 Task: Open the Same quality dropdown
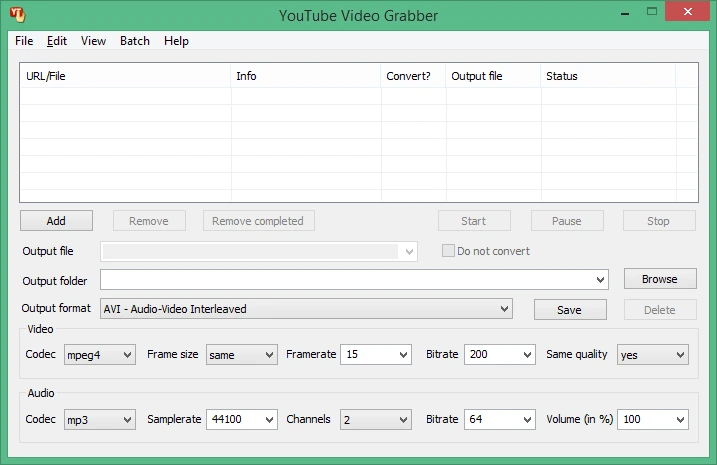click(x=653, y=355)
